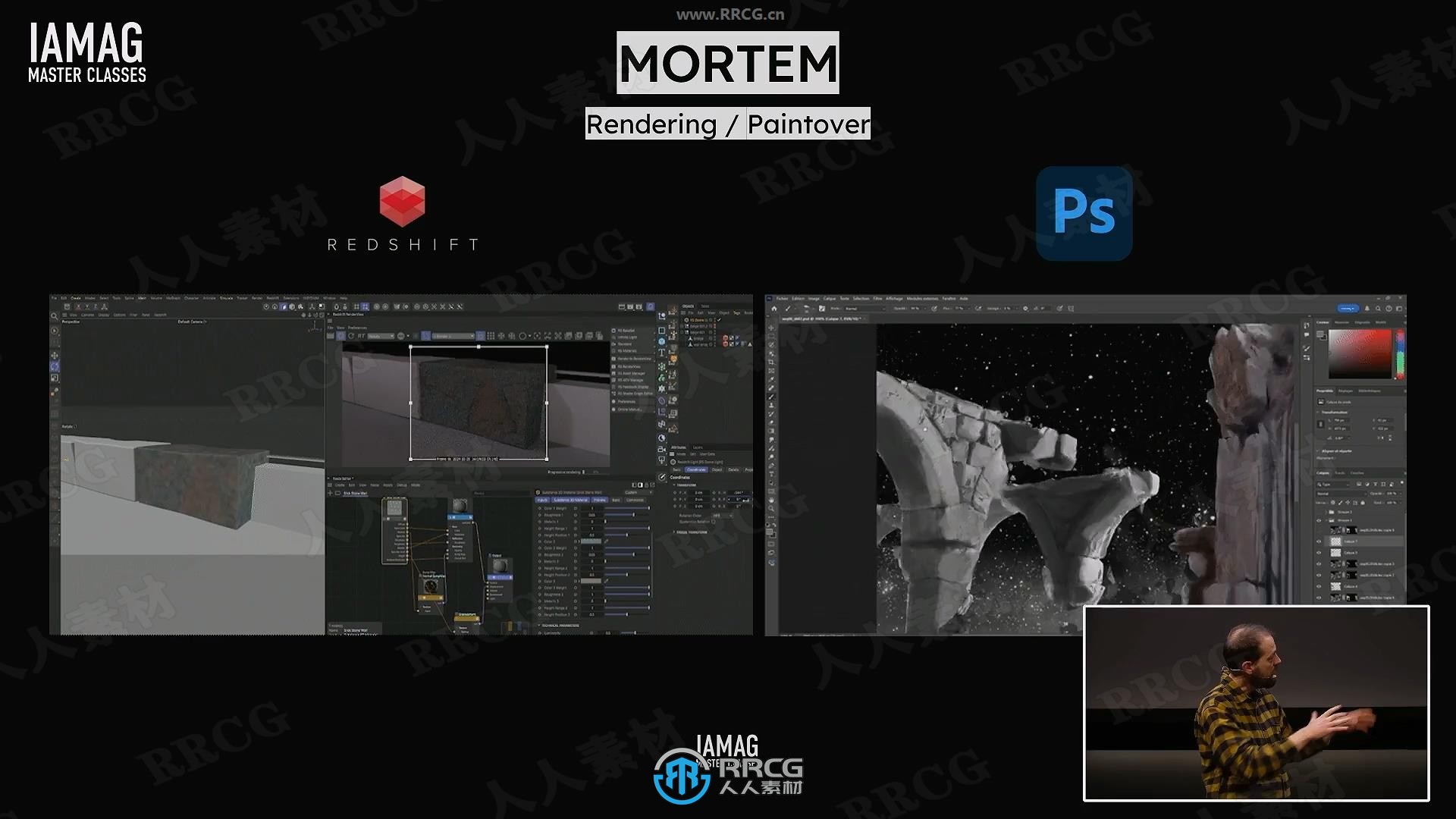Click the Calque 7 layer thumbnail

1335,541
